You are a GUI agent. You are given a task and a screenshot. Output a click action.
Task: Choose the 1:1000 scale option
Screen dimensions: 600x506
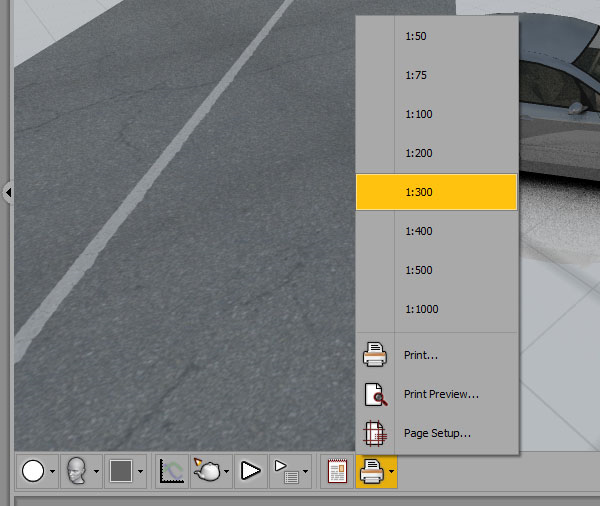[x=437, y=309]
